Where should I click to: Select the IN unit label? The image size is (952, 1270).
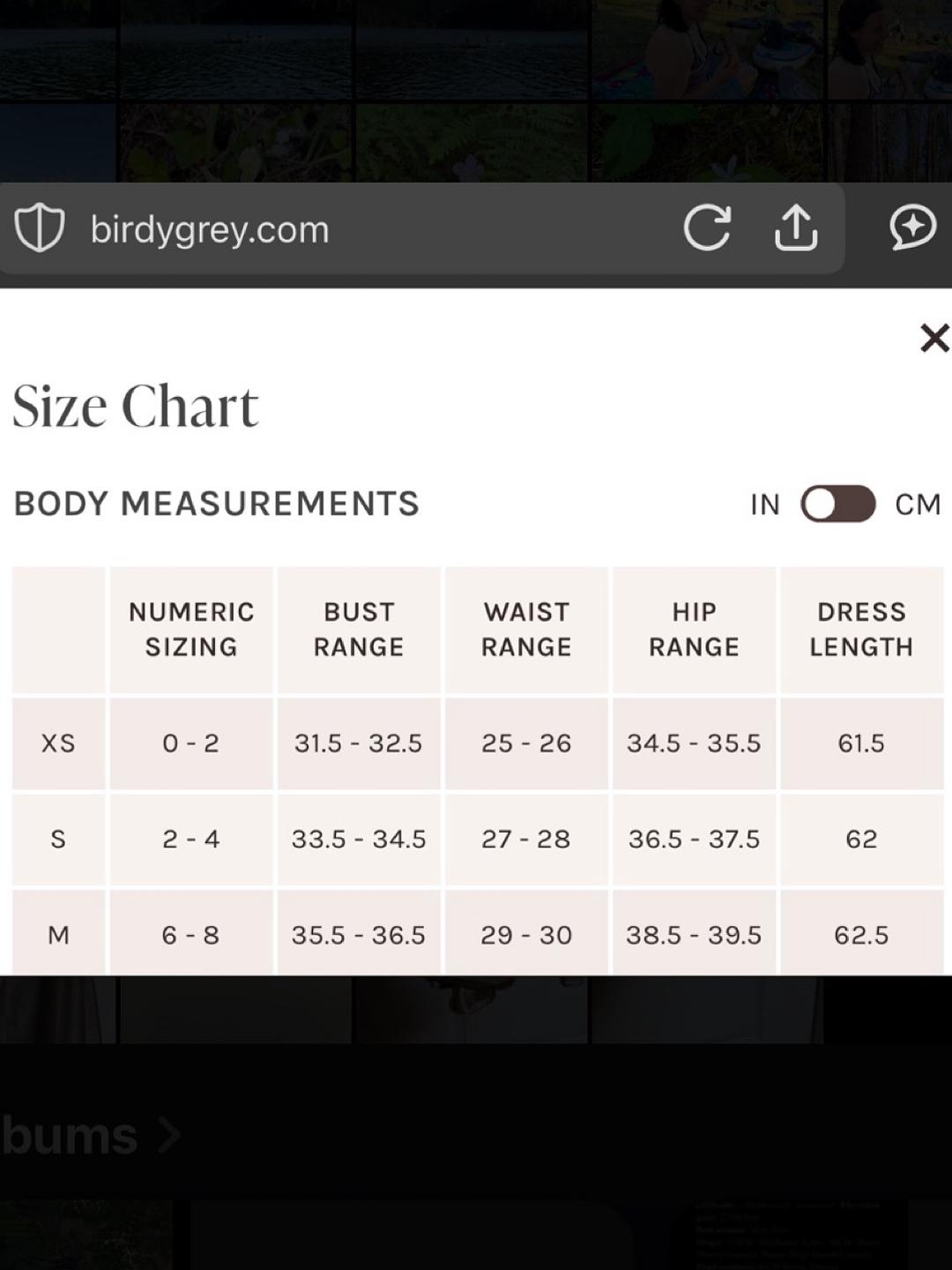tap(765, 504)
